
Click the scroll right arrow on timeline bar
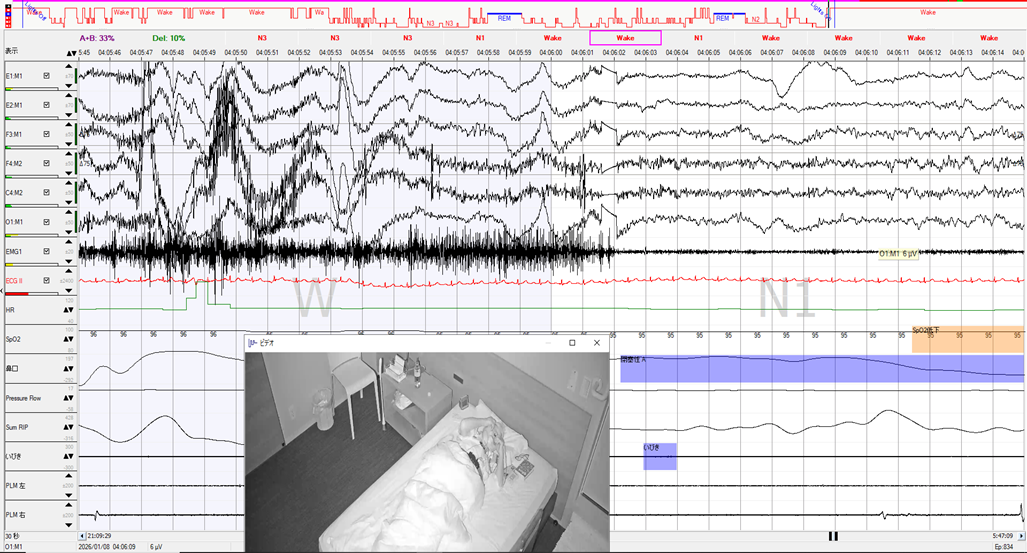[1021, 536]
